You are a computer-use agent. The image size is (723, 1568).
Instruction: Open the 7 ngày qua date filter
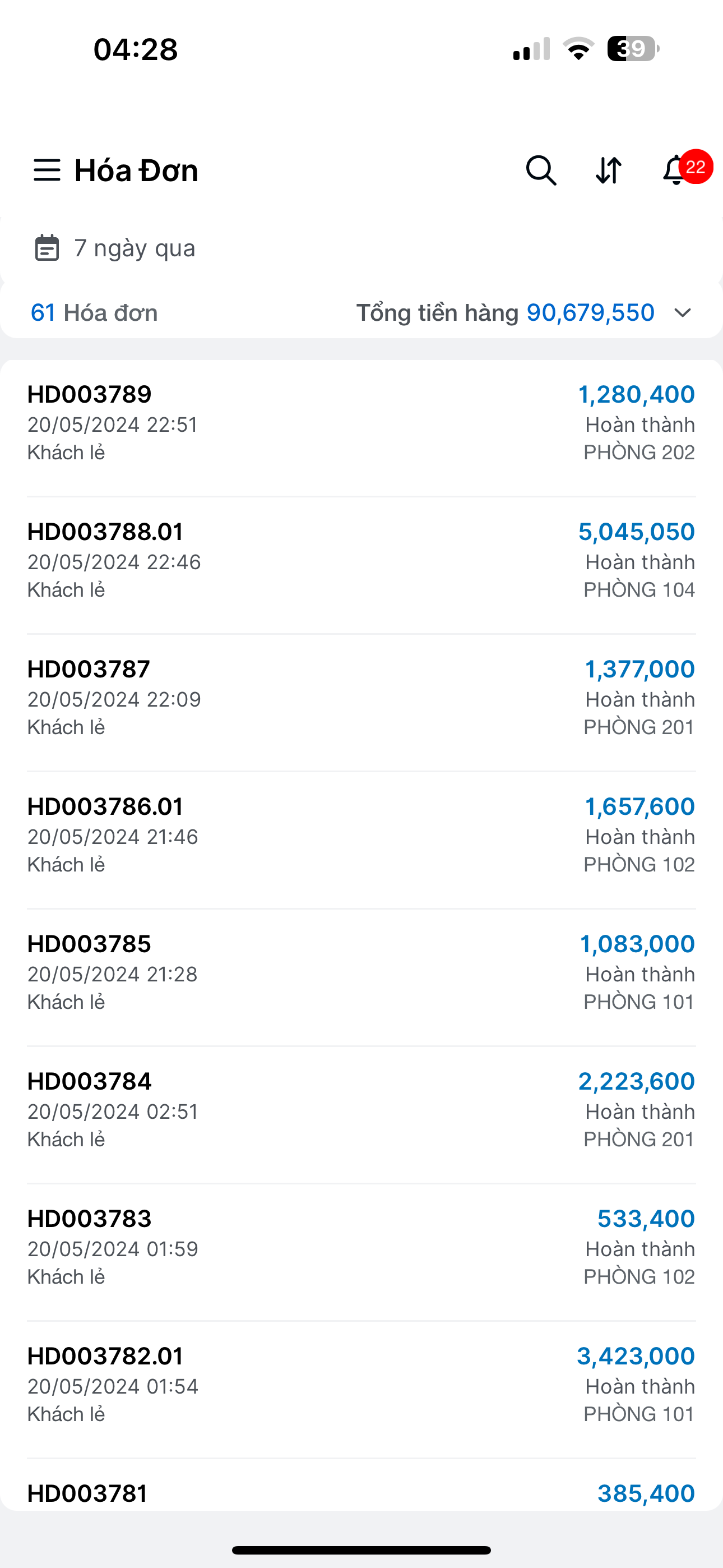pos(135,248)
